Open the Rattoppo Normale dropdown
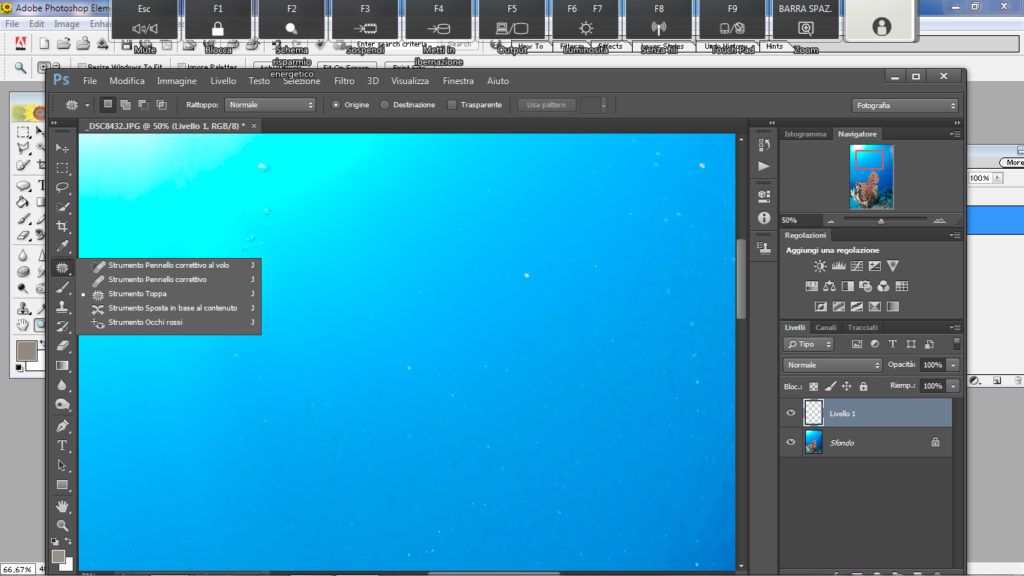The width and height of the screenshot is (1024, 576). coord(270,105)
